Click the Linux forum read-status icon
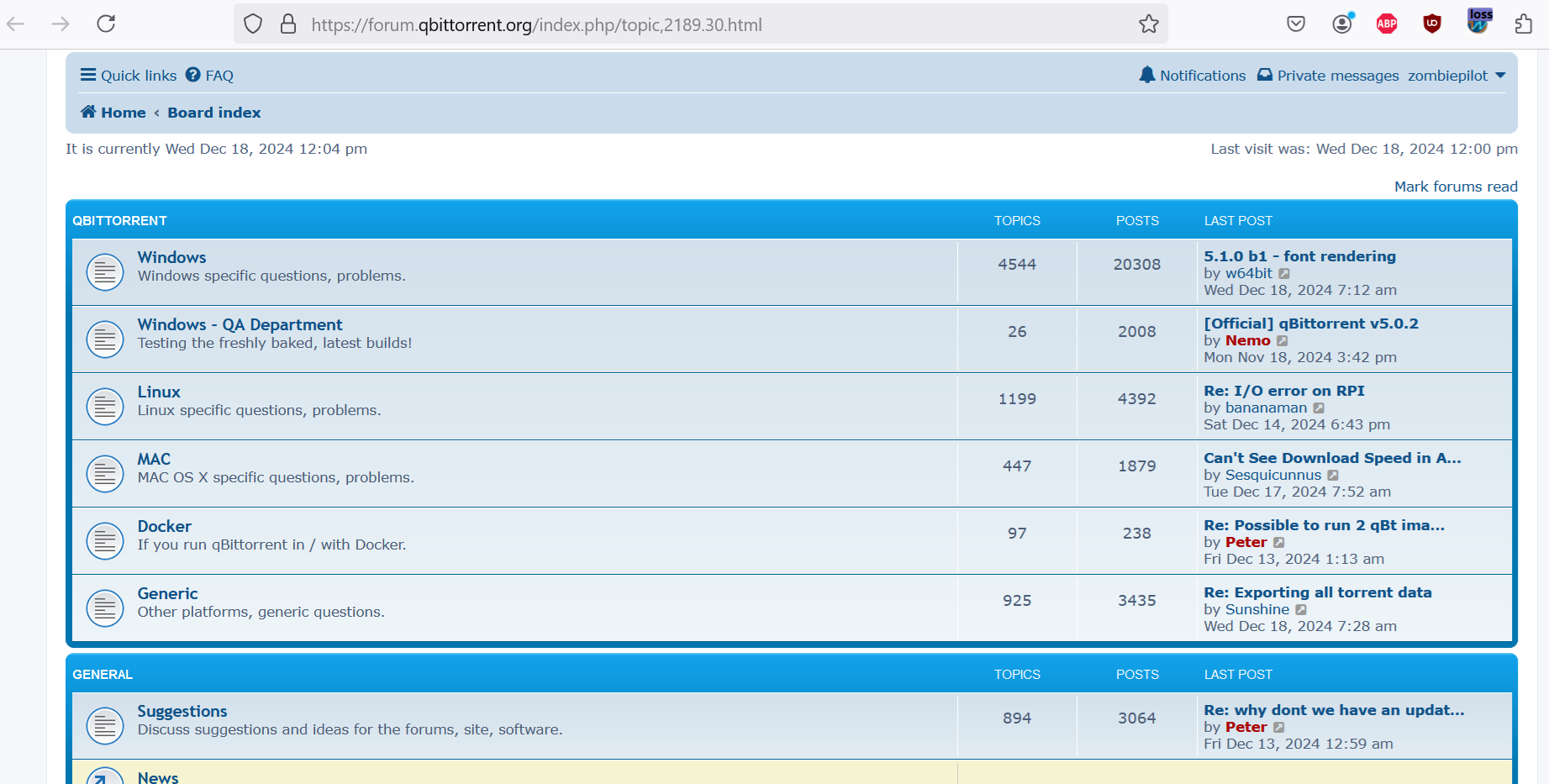The image size is (1549, 784). [x=105, y=407]
